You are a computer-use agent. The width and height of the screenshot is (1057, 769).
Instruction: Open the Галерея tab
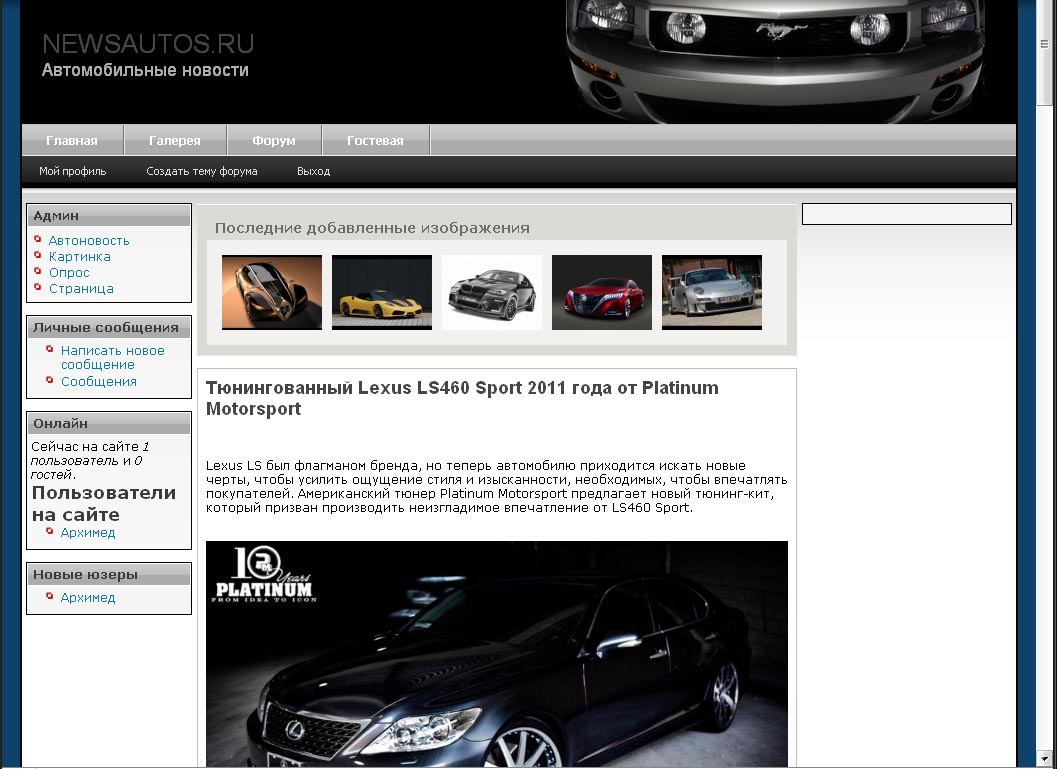[175, 140]
